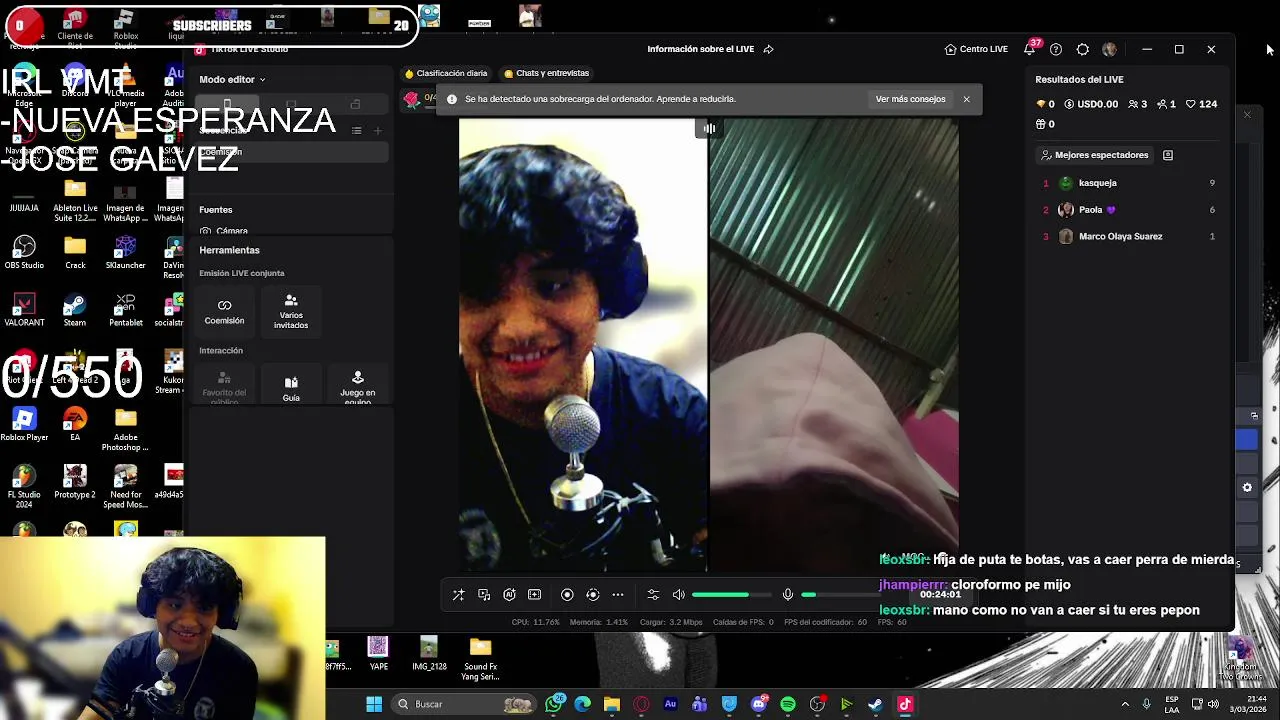Open Centro LIVE
Screen dimensions: 1280x720
[976, 49]
